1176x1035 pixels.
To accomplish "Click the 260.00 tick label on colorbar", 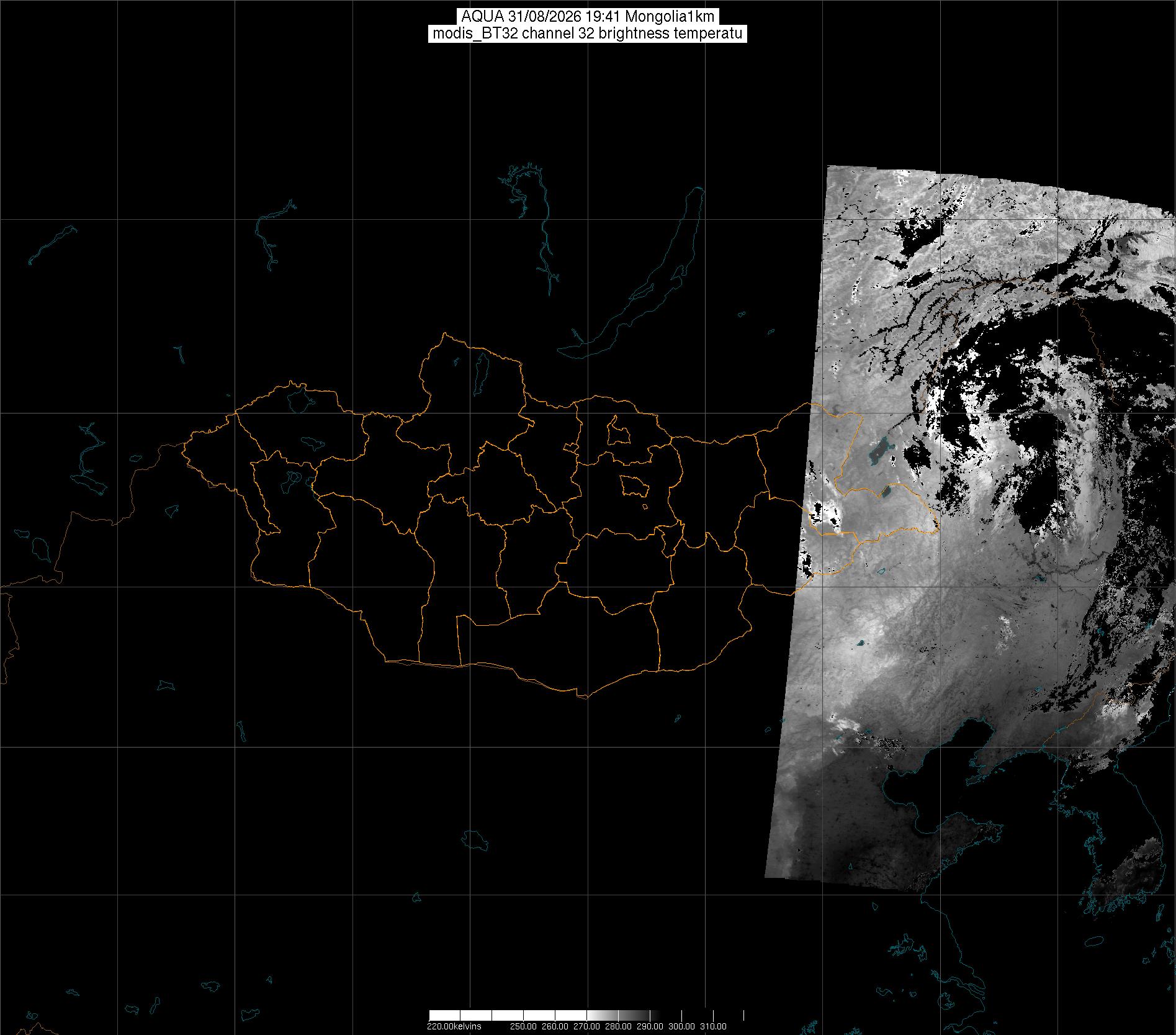I will tap(555, 1026).
